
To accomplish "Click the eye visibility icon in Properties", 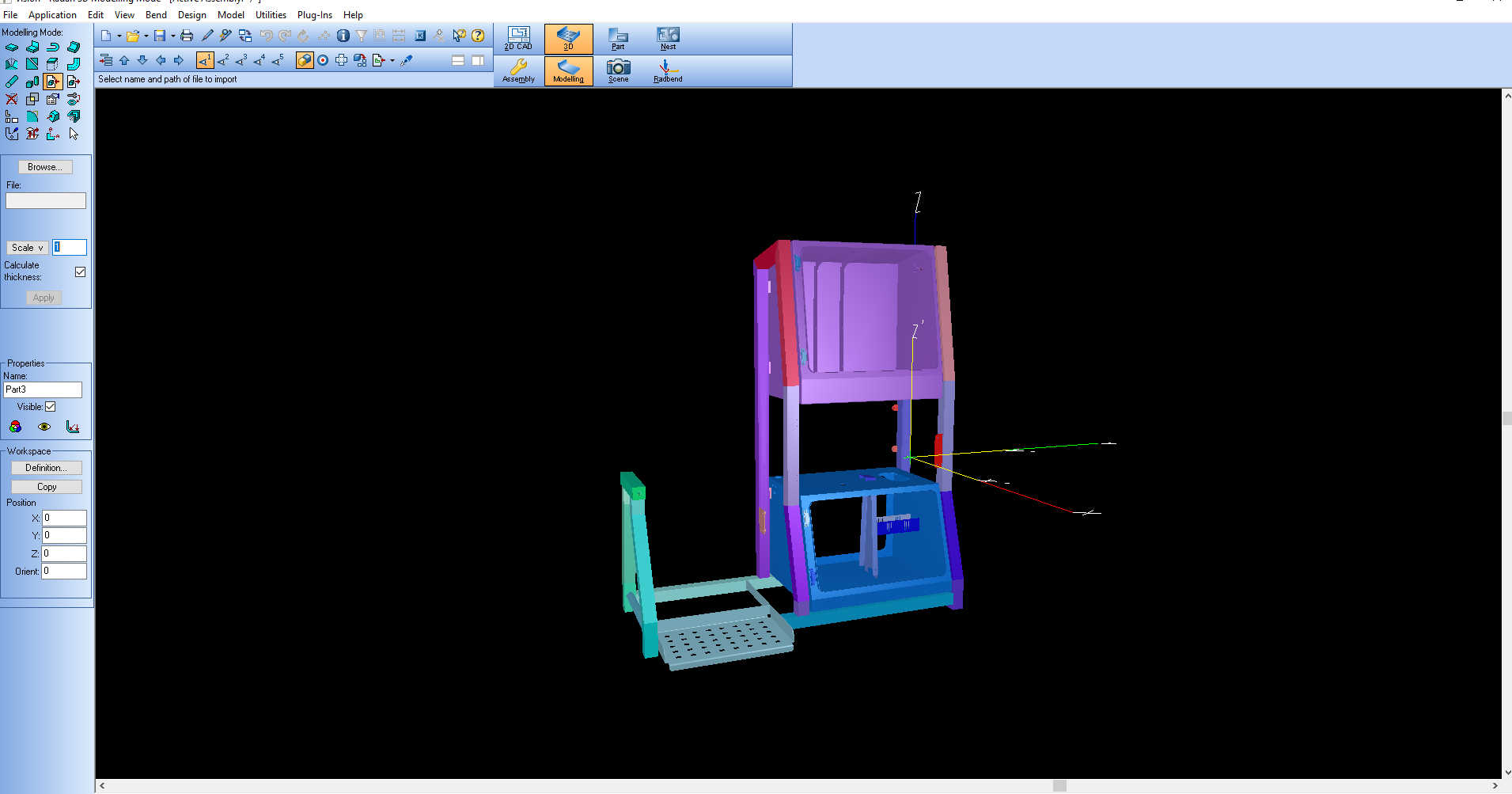I will point(44,427).
